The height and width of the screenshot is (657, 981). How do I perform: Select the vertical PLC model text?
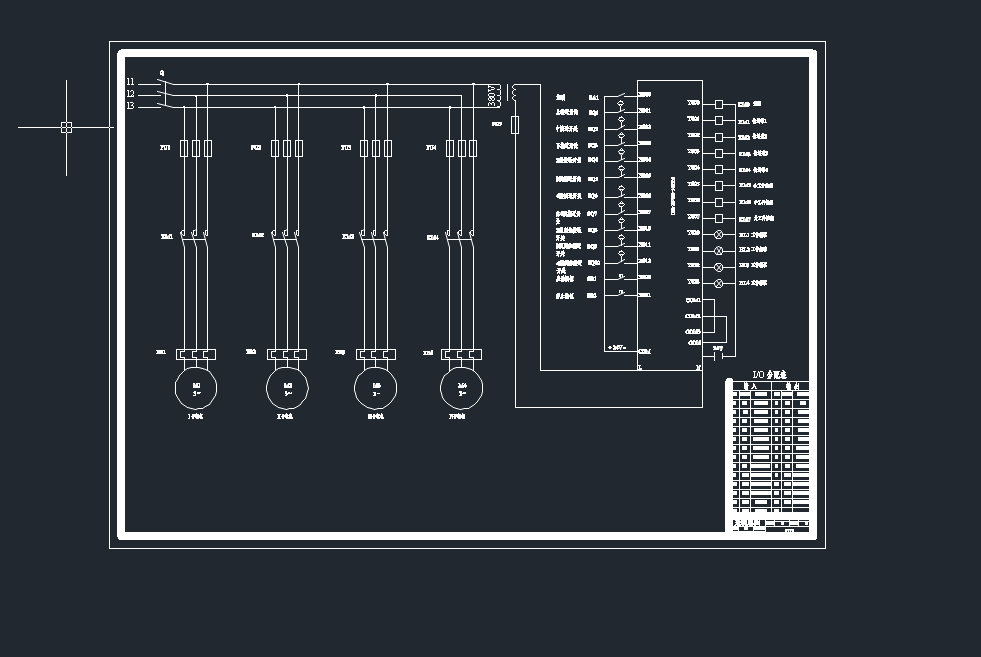[673, 196]
